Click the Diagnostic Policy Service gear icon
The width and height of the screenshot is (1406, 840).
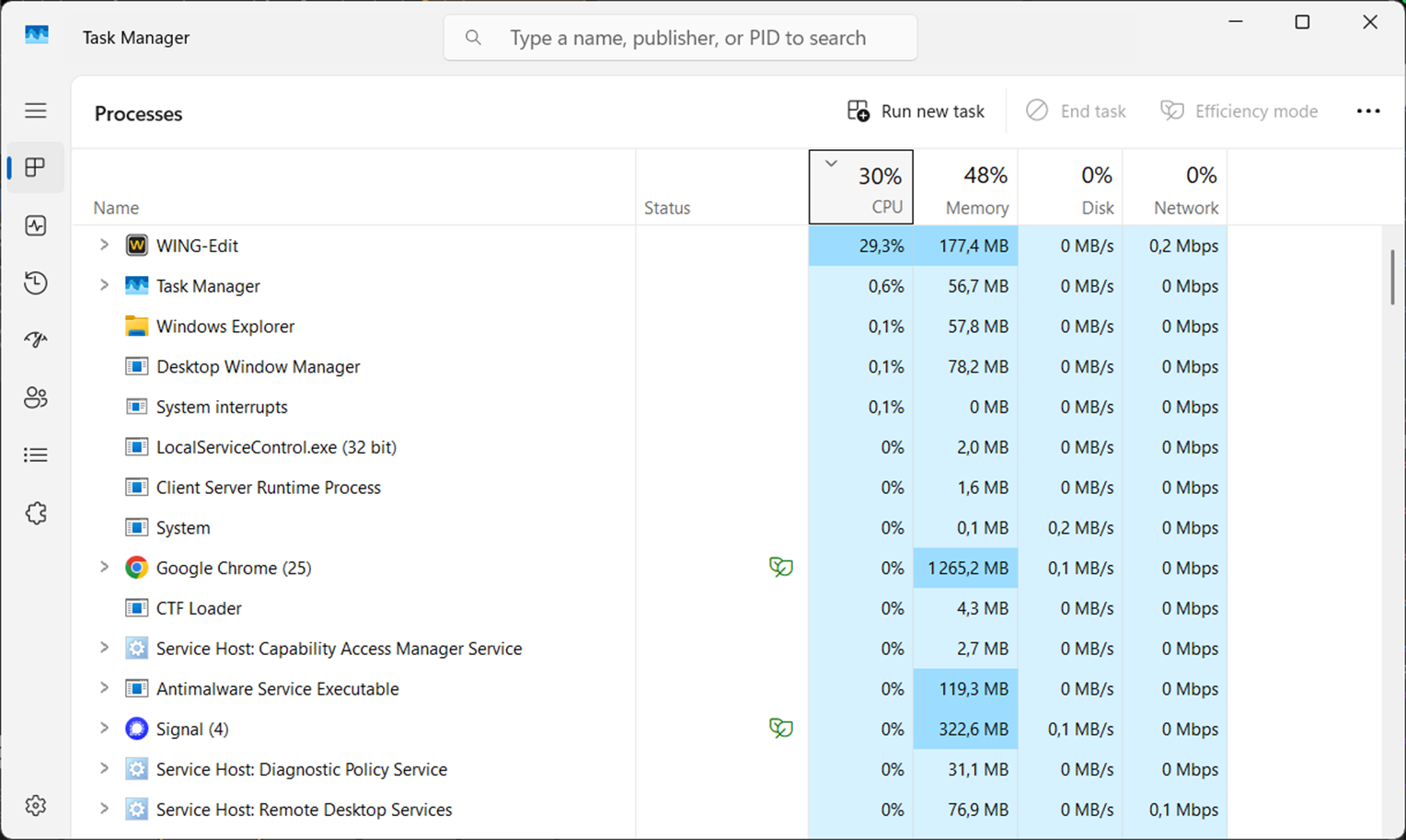pyautogui.click(x=136, y=769)
